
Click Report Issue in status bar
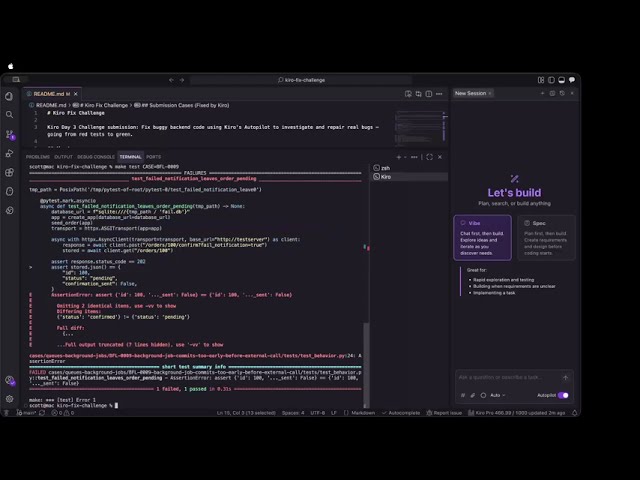444,413
